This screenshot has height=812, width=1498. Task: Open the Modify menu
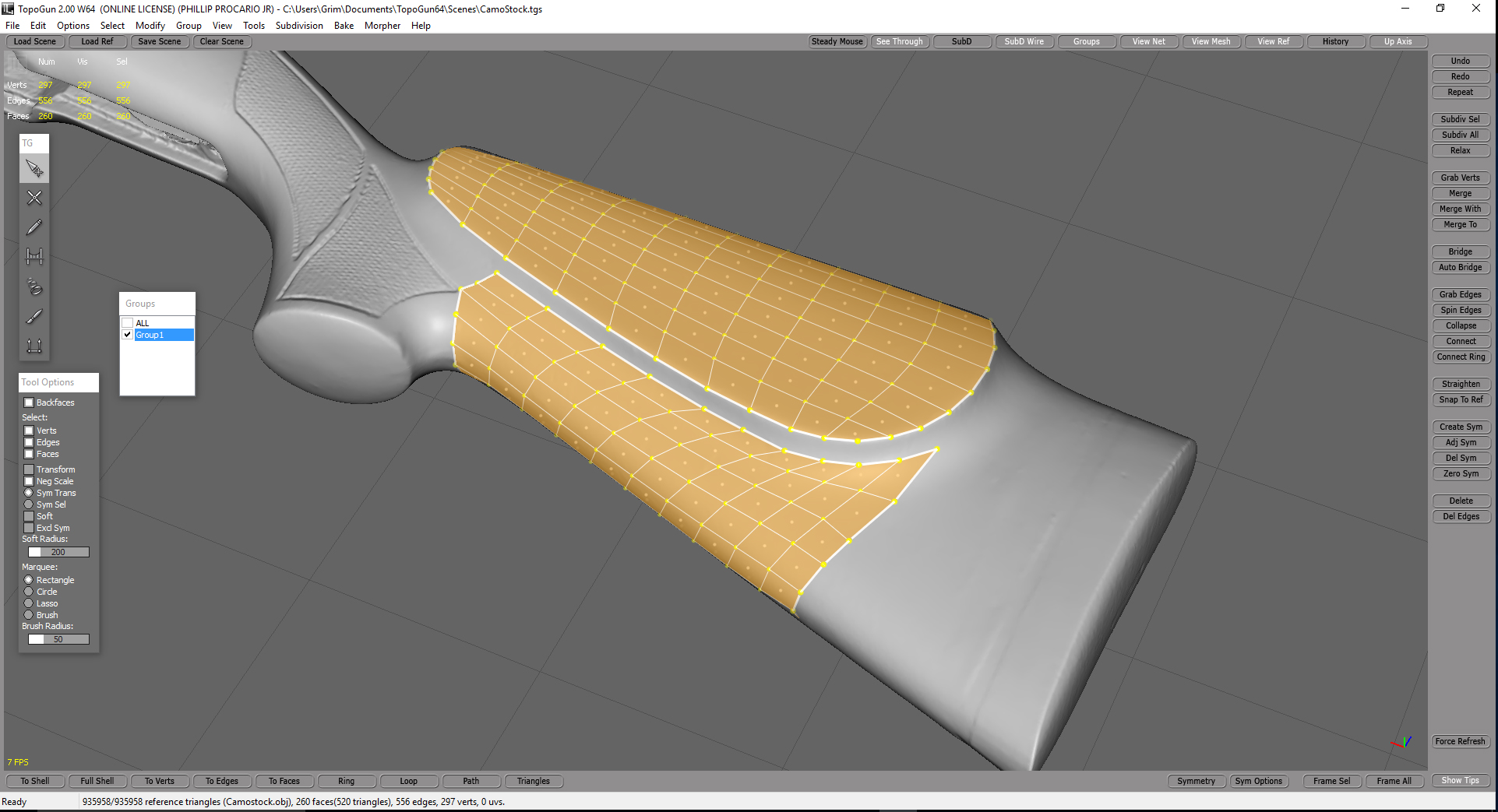150,26
